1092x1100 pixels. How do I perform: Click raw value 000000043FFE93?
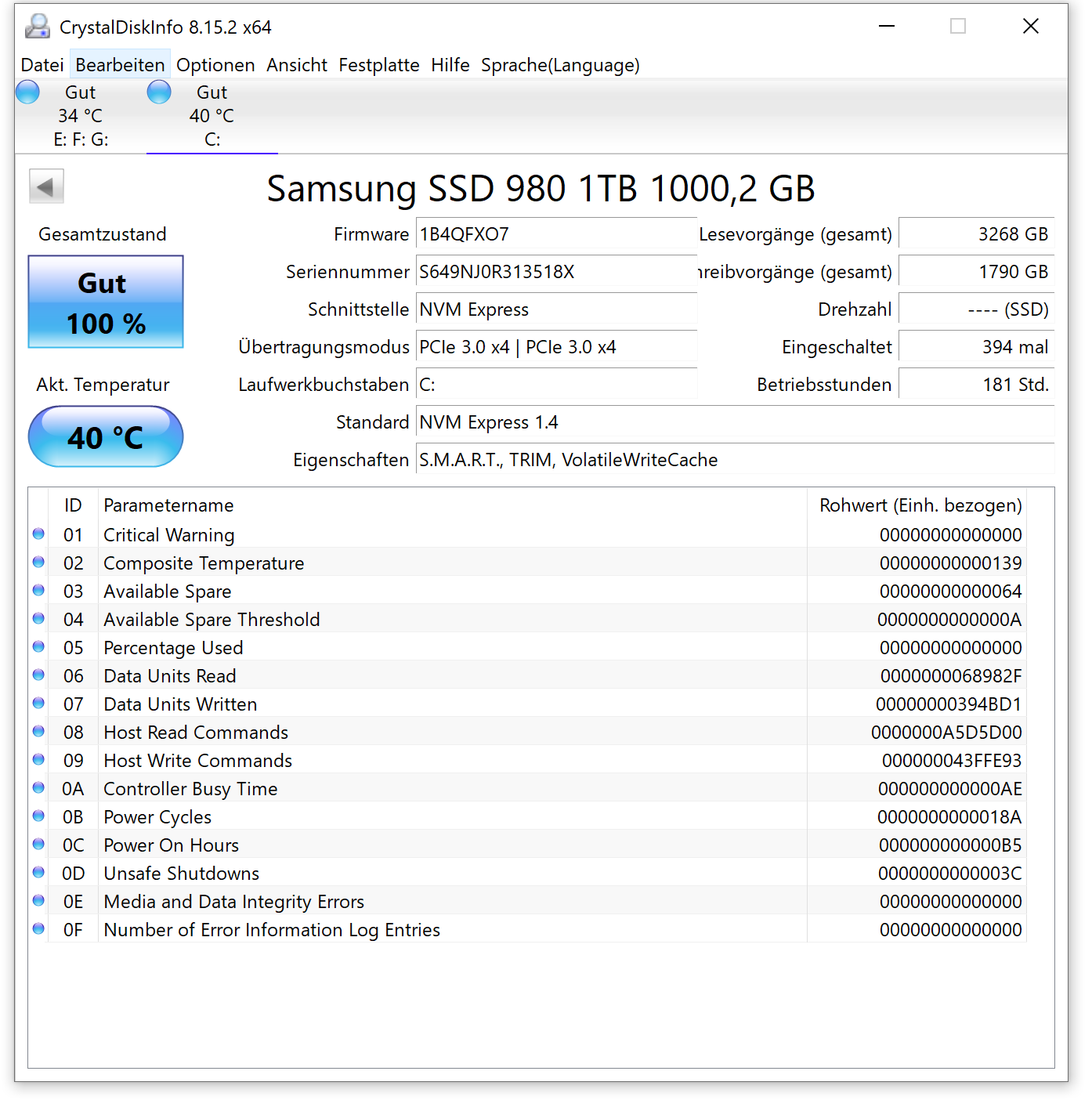pyautogui.click(x=952, y=761)
